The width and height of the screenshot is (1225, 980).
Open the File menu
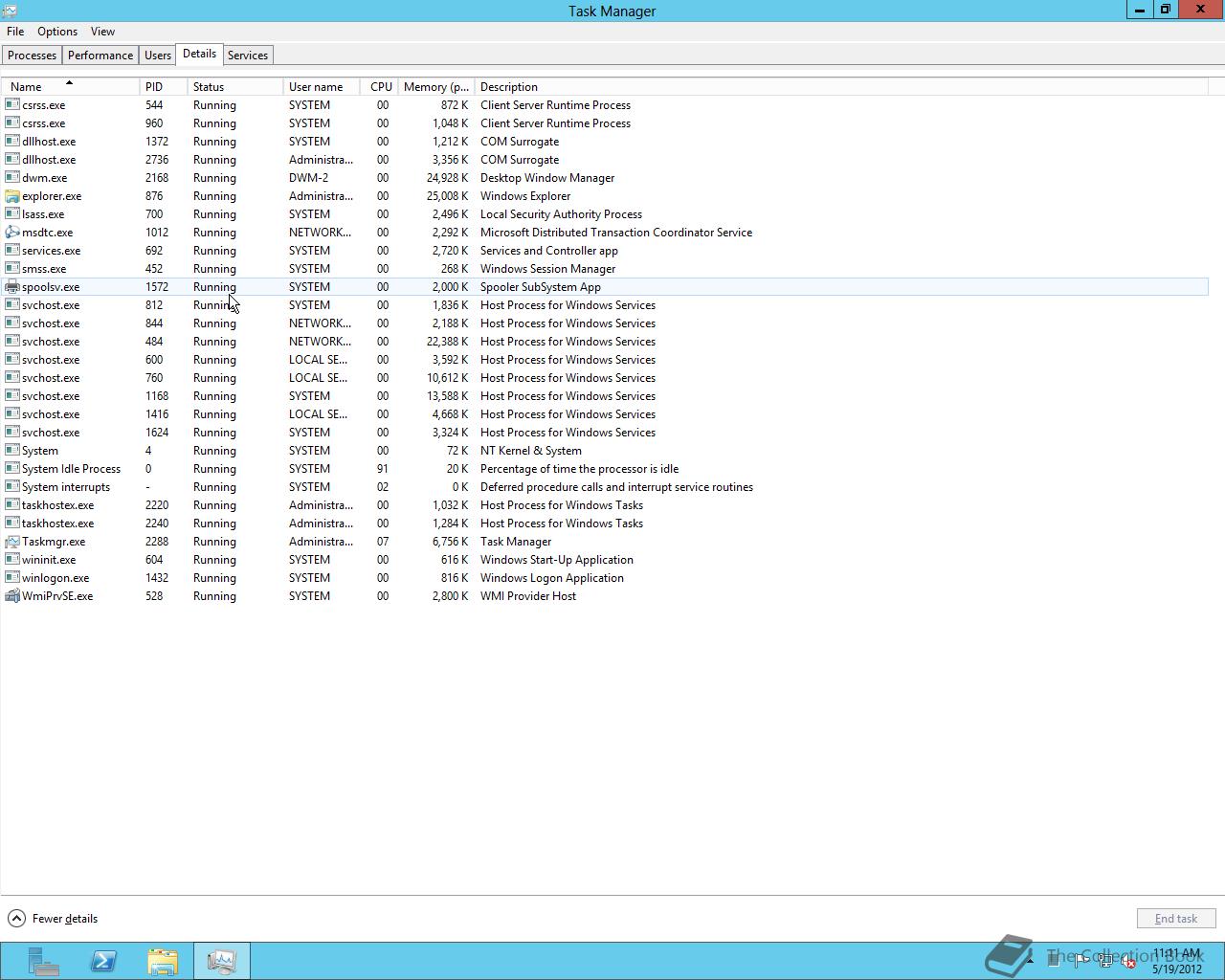click(x=15, y=32)
